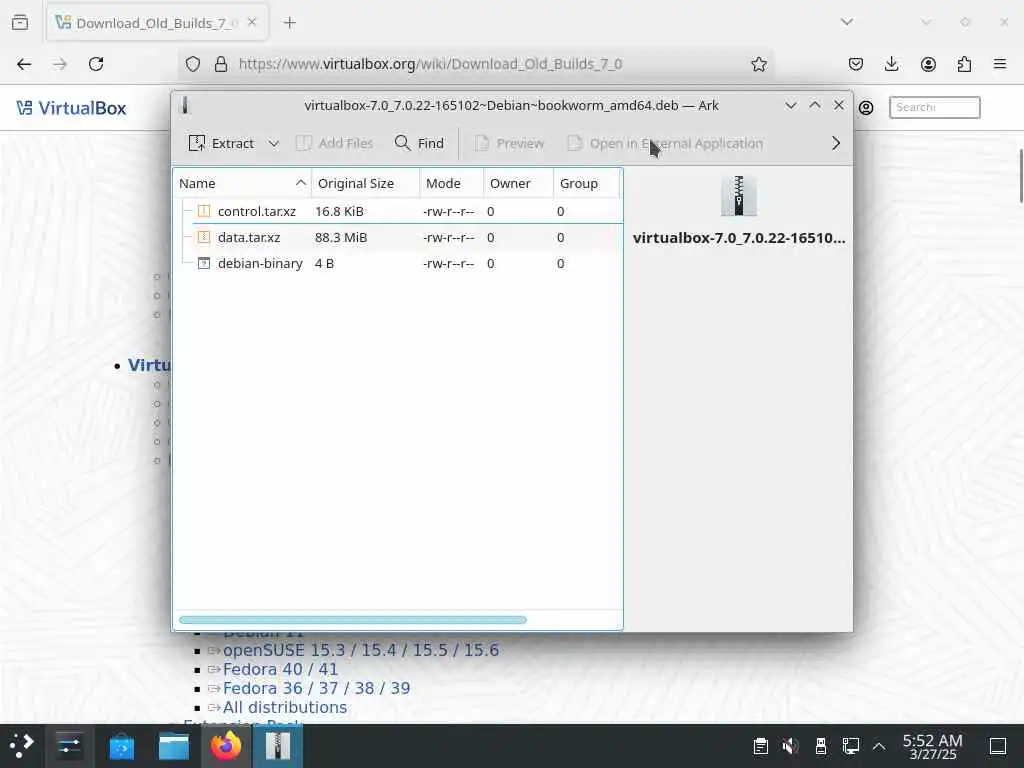Image resolution: width=1024 pixels, height=768 pixels.
Task: Click the 88.3 MiB size cell
Action: pos(341,237)
